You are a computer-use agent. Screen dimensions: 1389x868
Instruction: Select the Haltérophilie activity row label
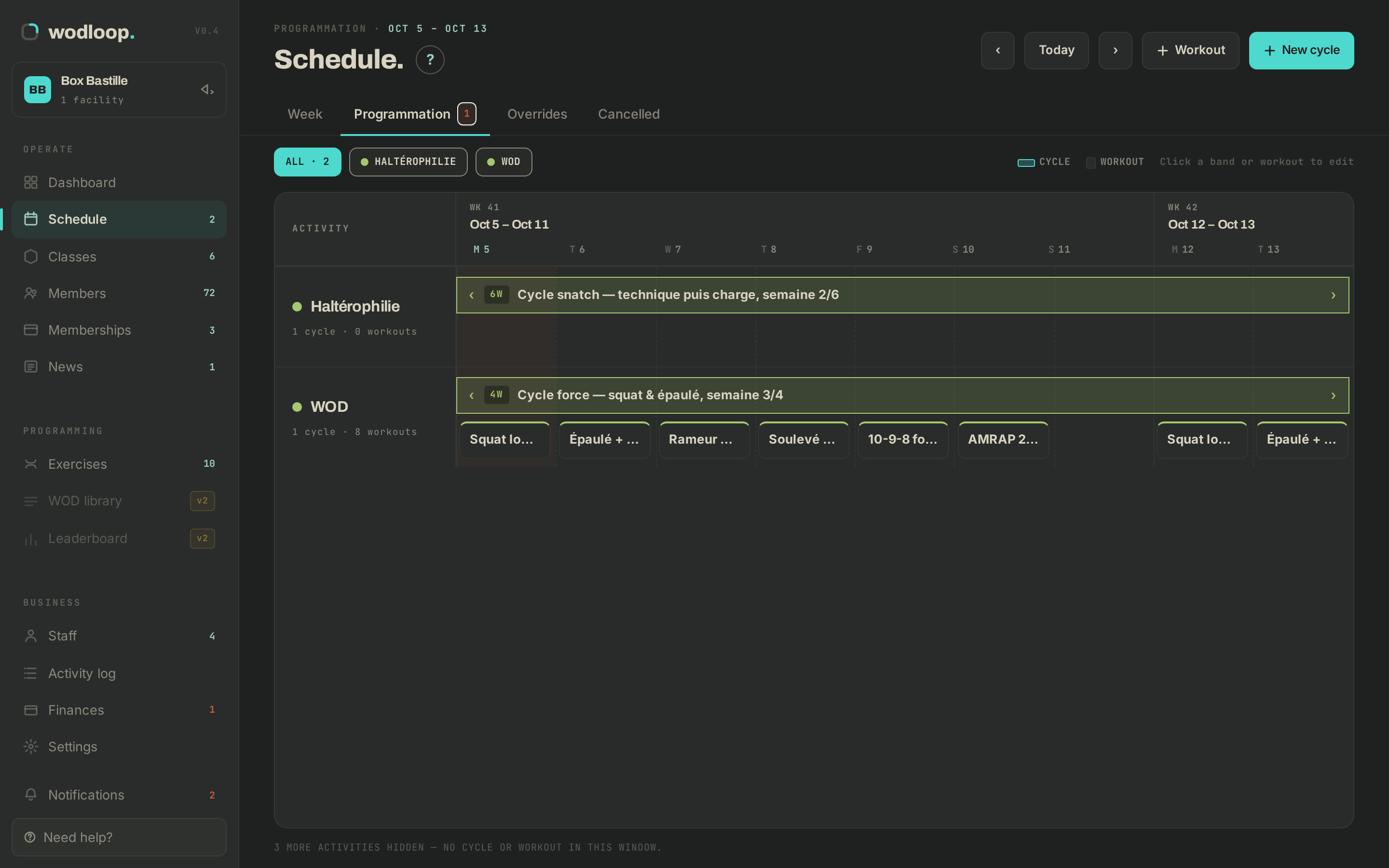click(x=354, y=307)
